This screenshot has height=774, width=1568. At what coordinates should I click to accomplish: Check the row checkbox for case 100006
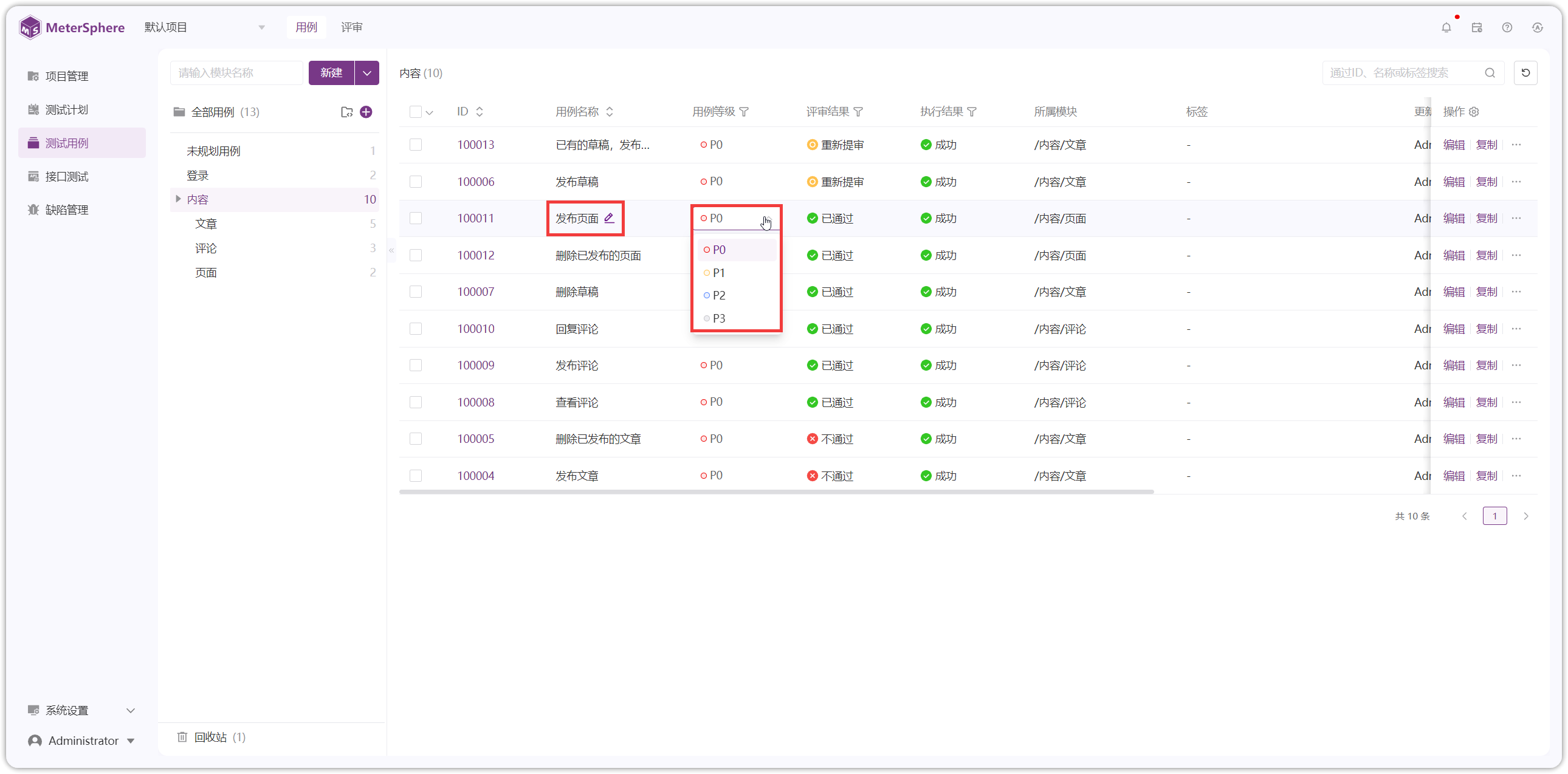416,182
